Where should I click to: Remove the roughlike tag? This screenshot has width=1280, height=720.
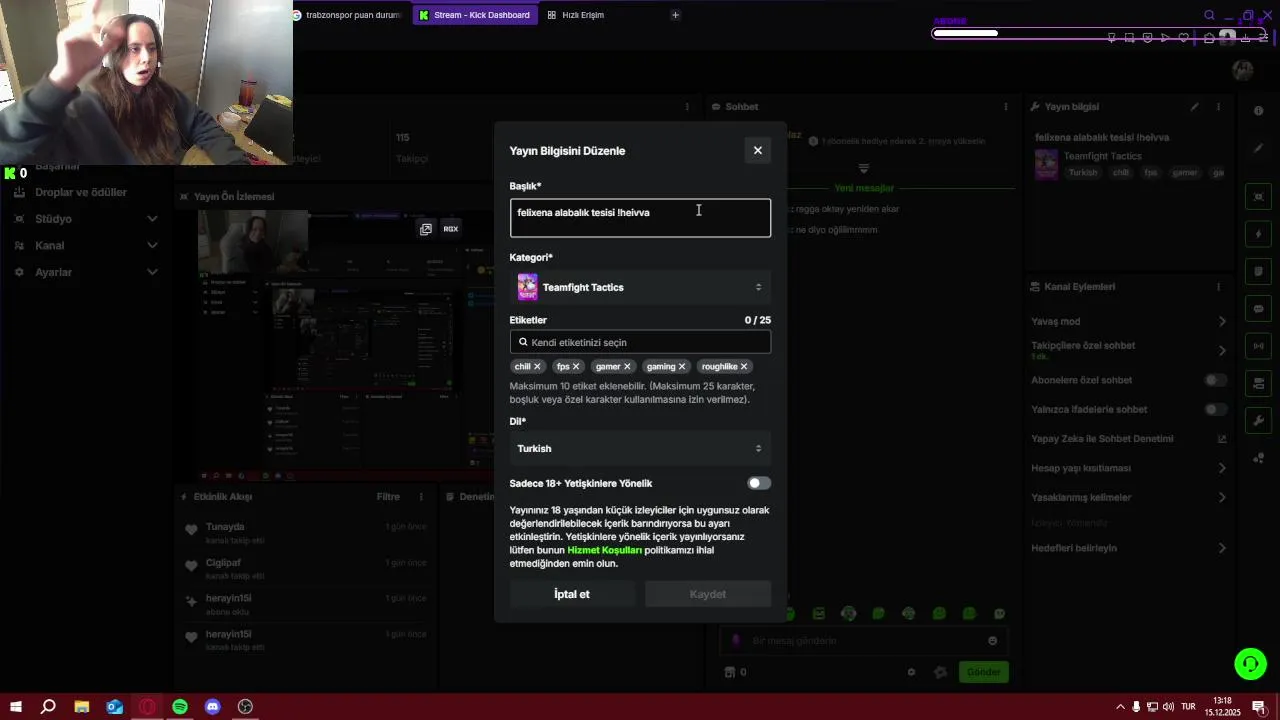click(744, 367)
